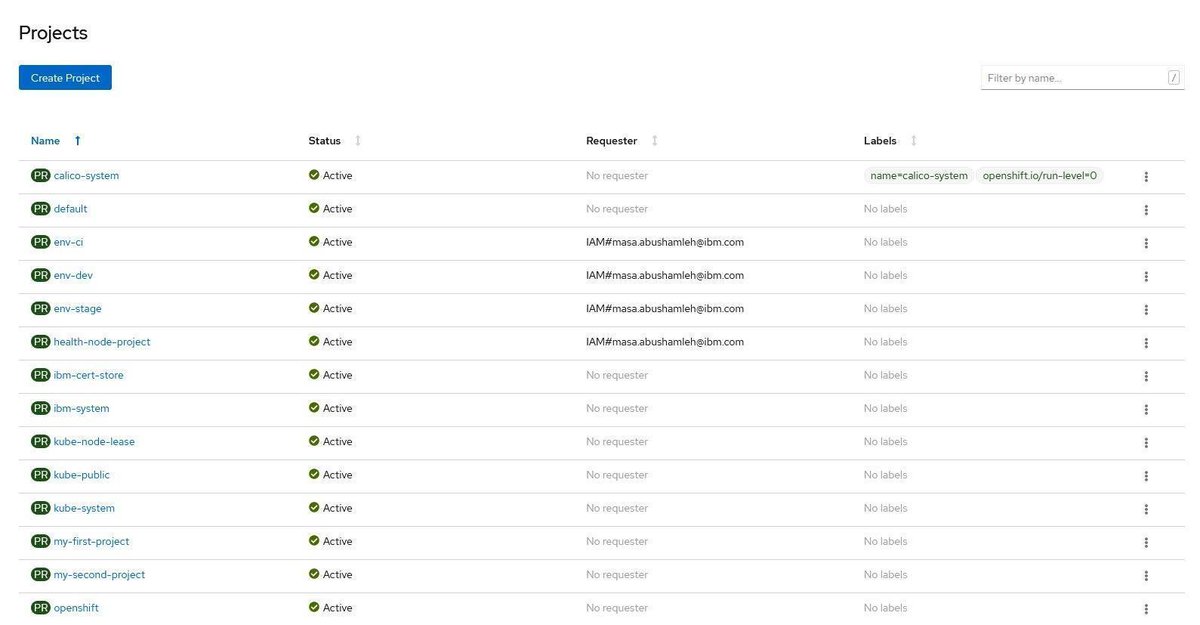Open kebab menu for kube-system row
1200x625 pixels.
pyautogui.click(x=1146, y=508)
